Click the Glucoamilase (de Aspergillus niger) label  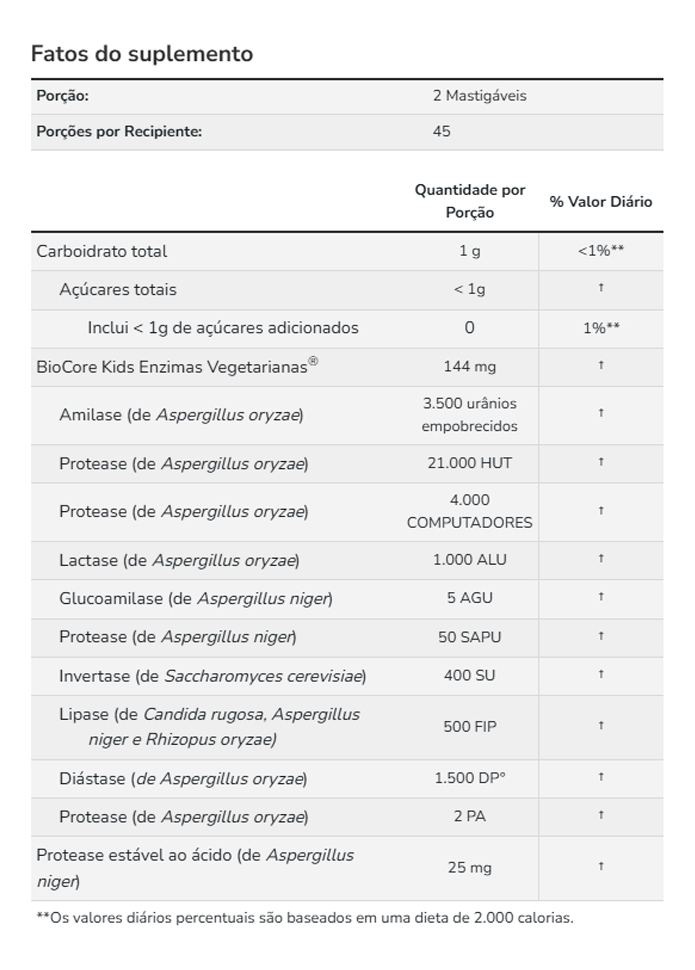195,598
